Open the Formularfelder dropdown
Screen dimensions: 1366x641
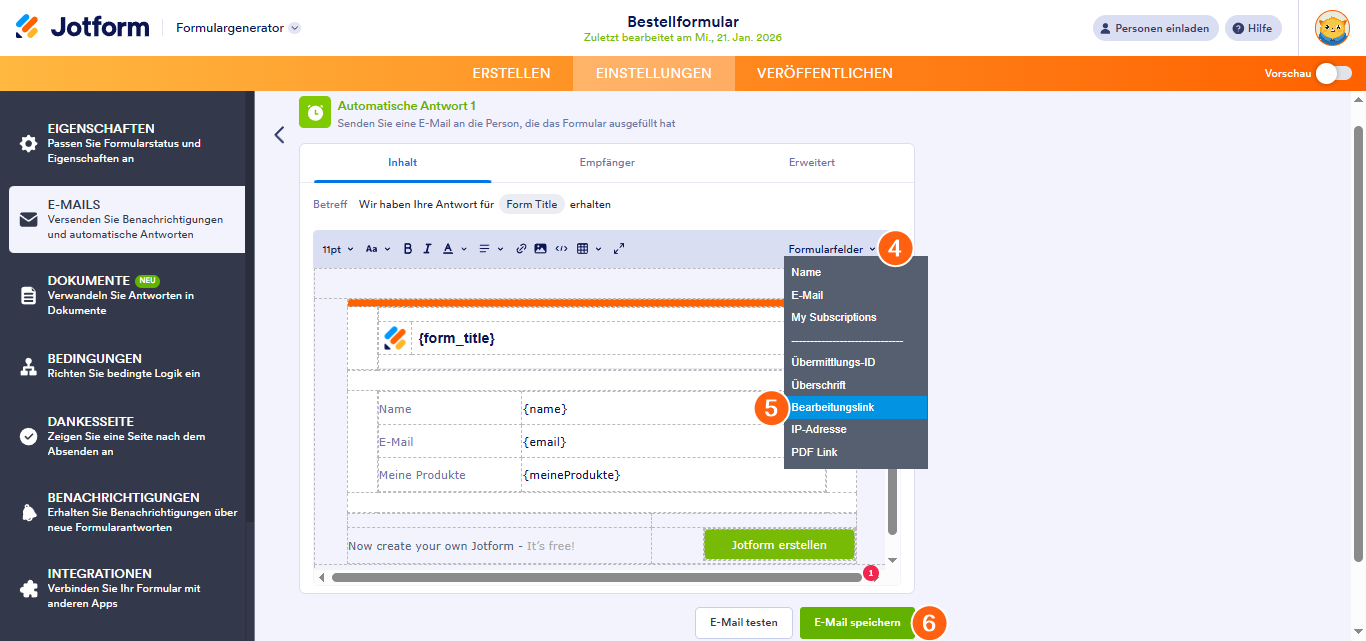point(832,249)
